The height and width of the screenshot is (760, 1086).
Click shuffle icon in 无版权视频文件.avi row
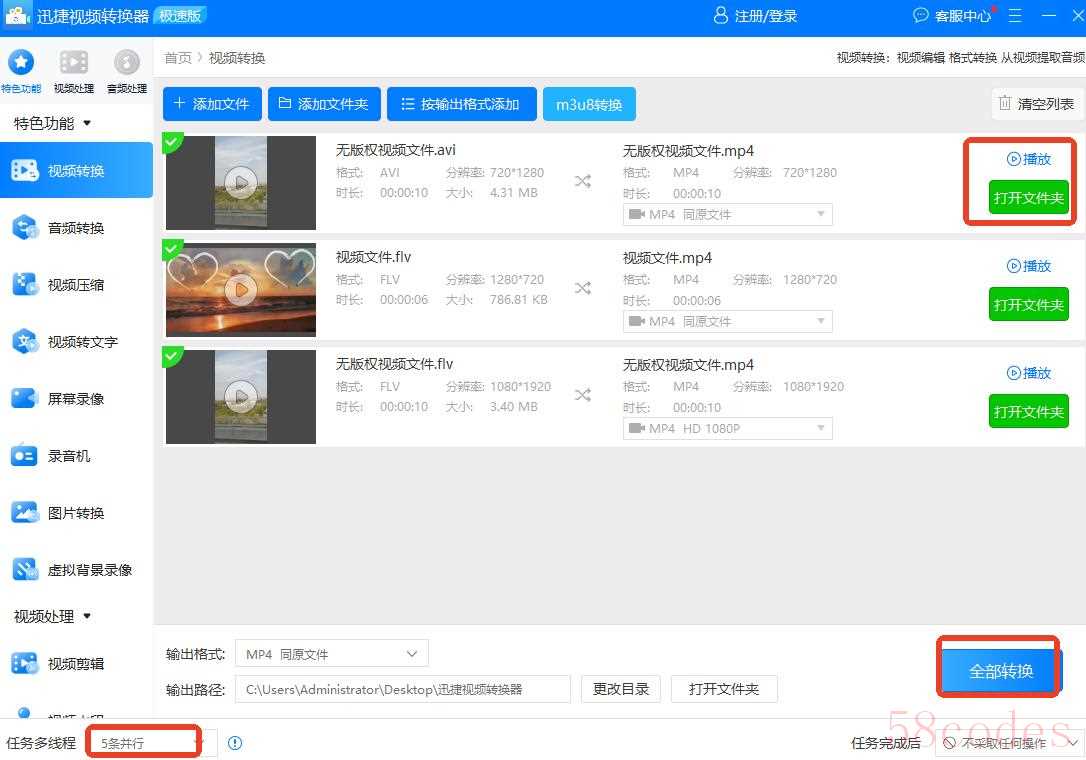click(x=582, y=182)
